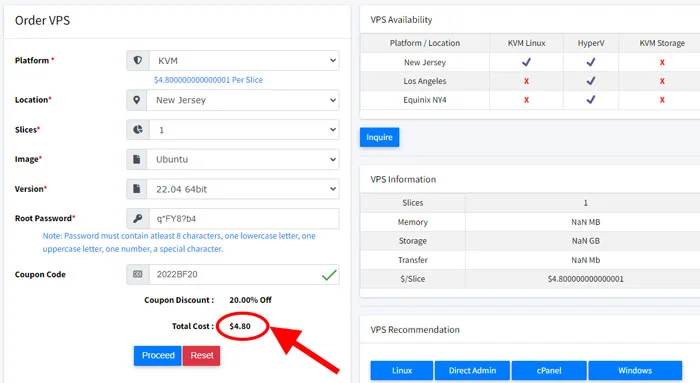Select the Linux recommendation button
This screenshot has width=700, height=383.
click(x=402, y=371)
